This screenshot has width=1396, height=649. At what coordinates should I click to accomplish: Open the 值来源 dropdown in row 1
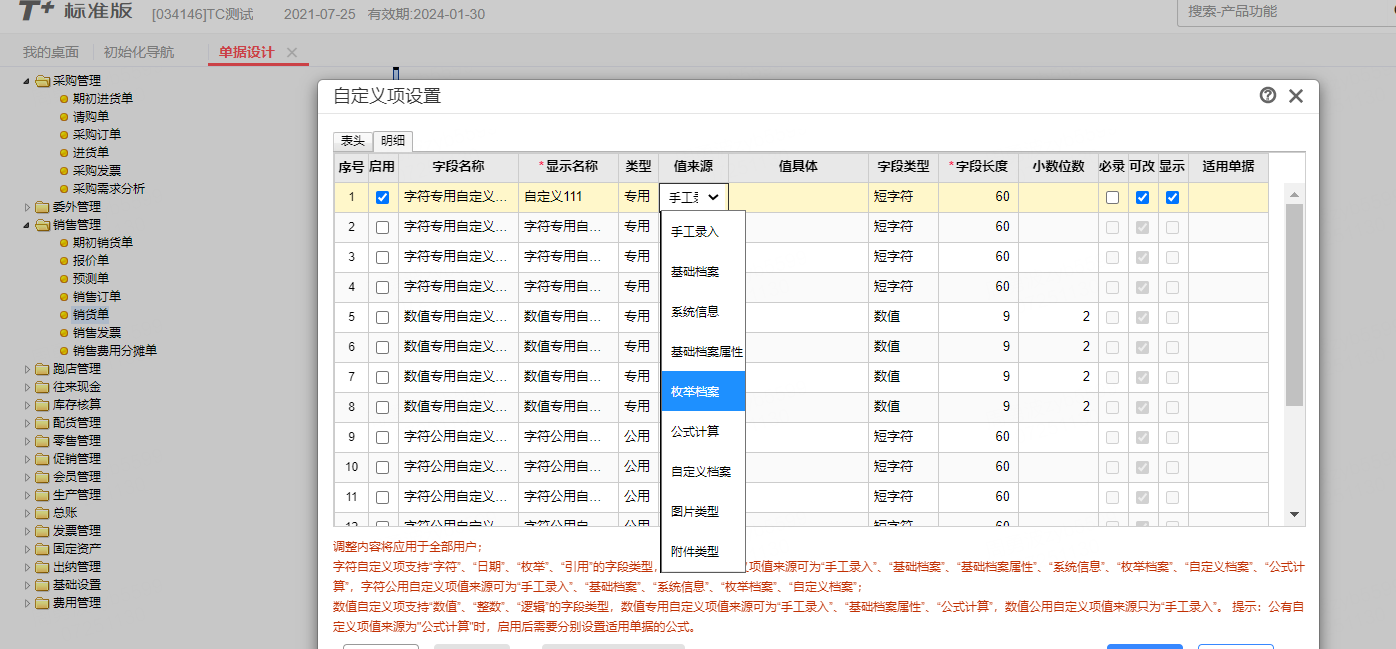coord(694,197)
